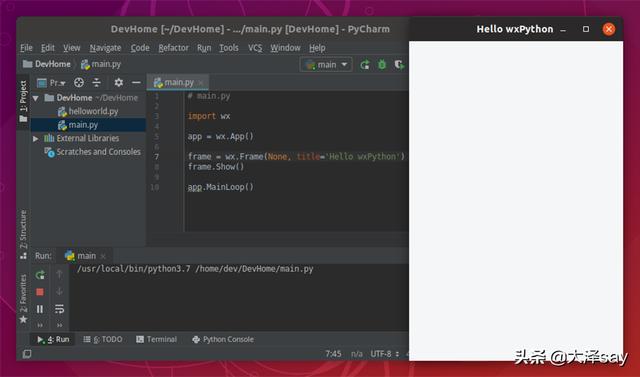
Task: Maximize the Hello wxPython window
Action: [x=586, y=29]
